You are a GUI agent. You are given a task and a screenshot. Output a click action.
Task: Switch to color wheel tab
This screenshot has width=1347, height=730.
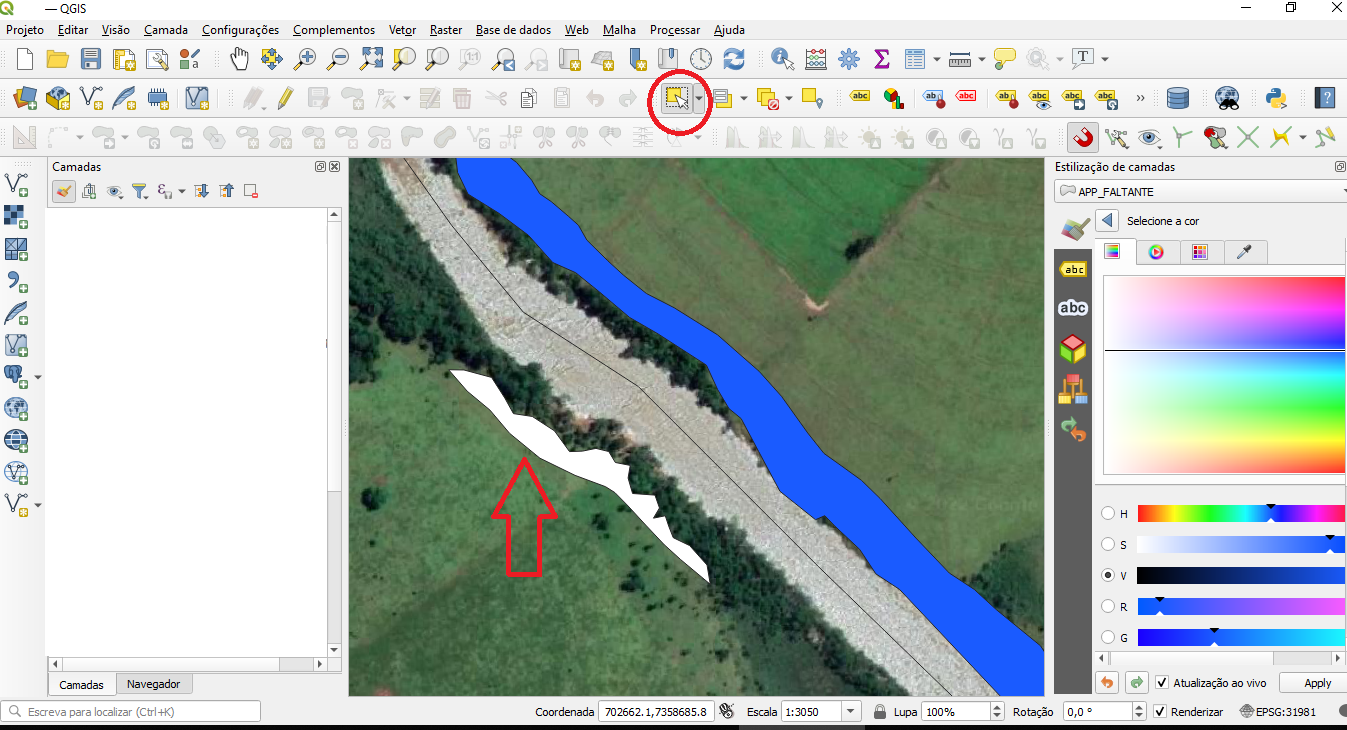point(1156,252)
